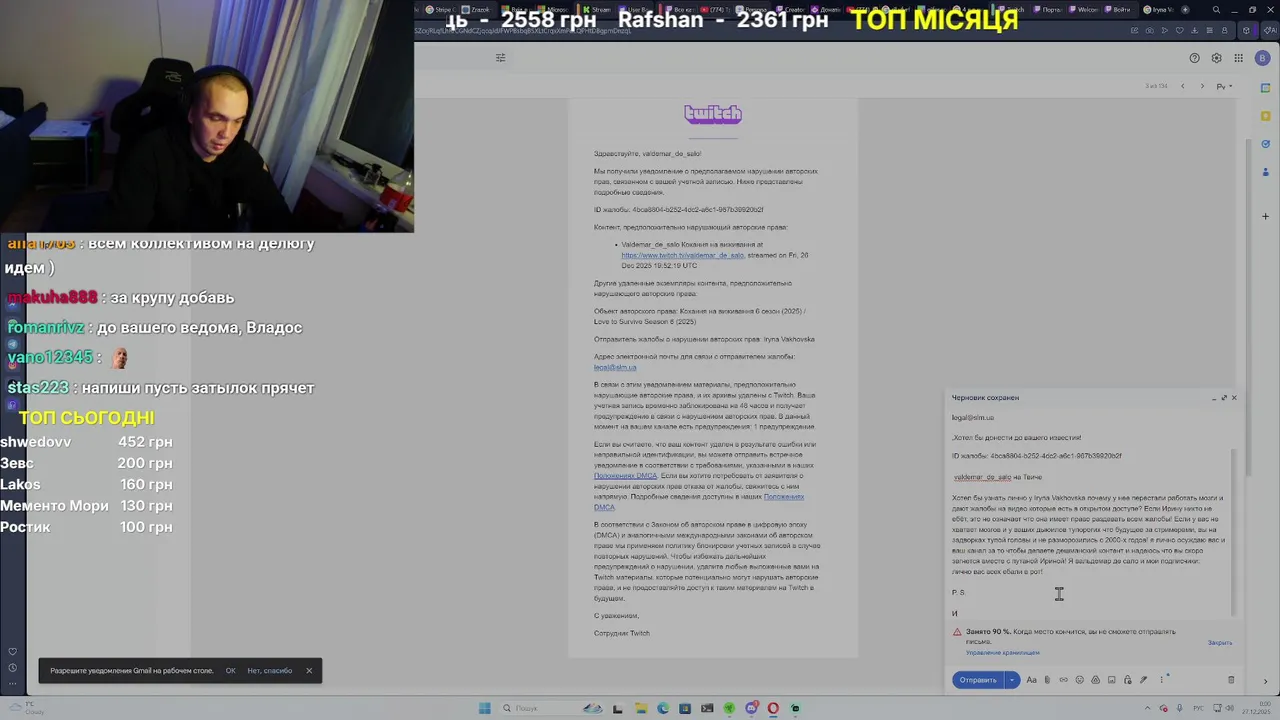Open Управление хранилищем link

coord(1002,653)
